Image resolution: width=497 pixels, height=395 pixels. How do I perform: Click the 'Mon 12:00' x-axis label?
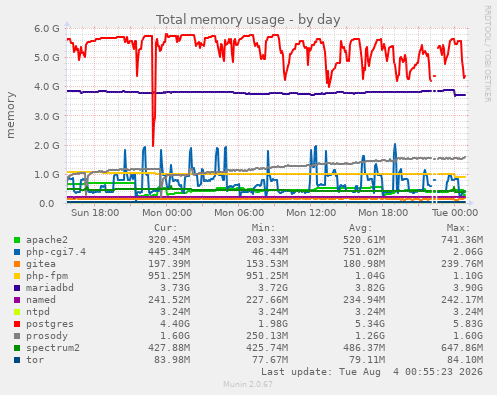coord(311,213)
